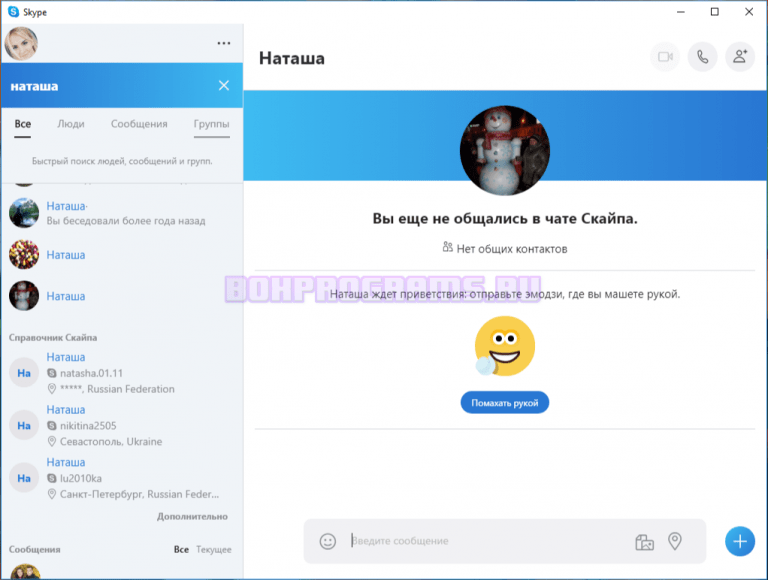Open Наташа contact with snowman avatar

[121, 296]
